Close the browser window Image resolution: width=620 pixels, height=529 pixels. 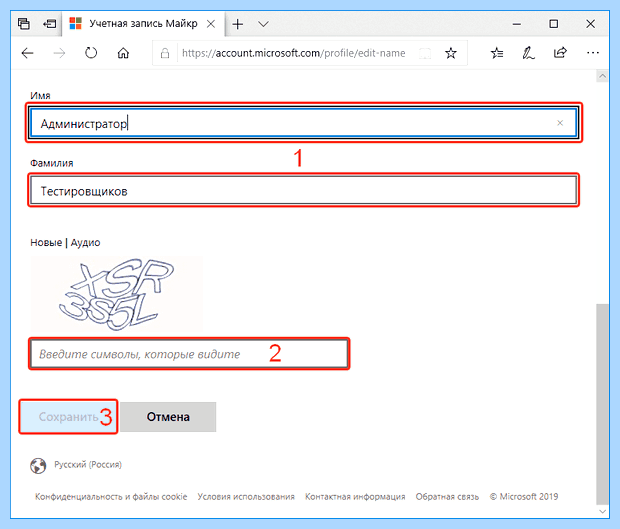590,24
